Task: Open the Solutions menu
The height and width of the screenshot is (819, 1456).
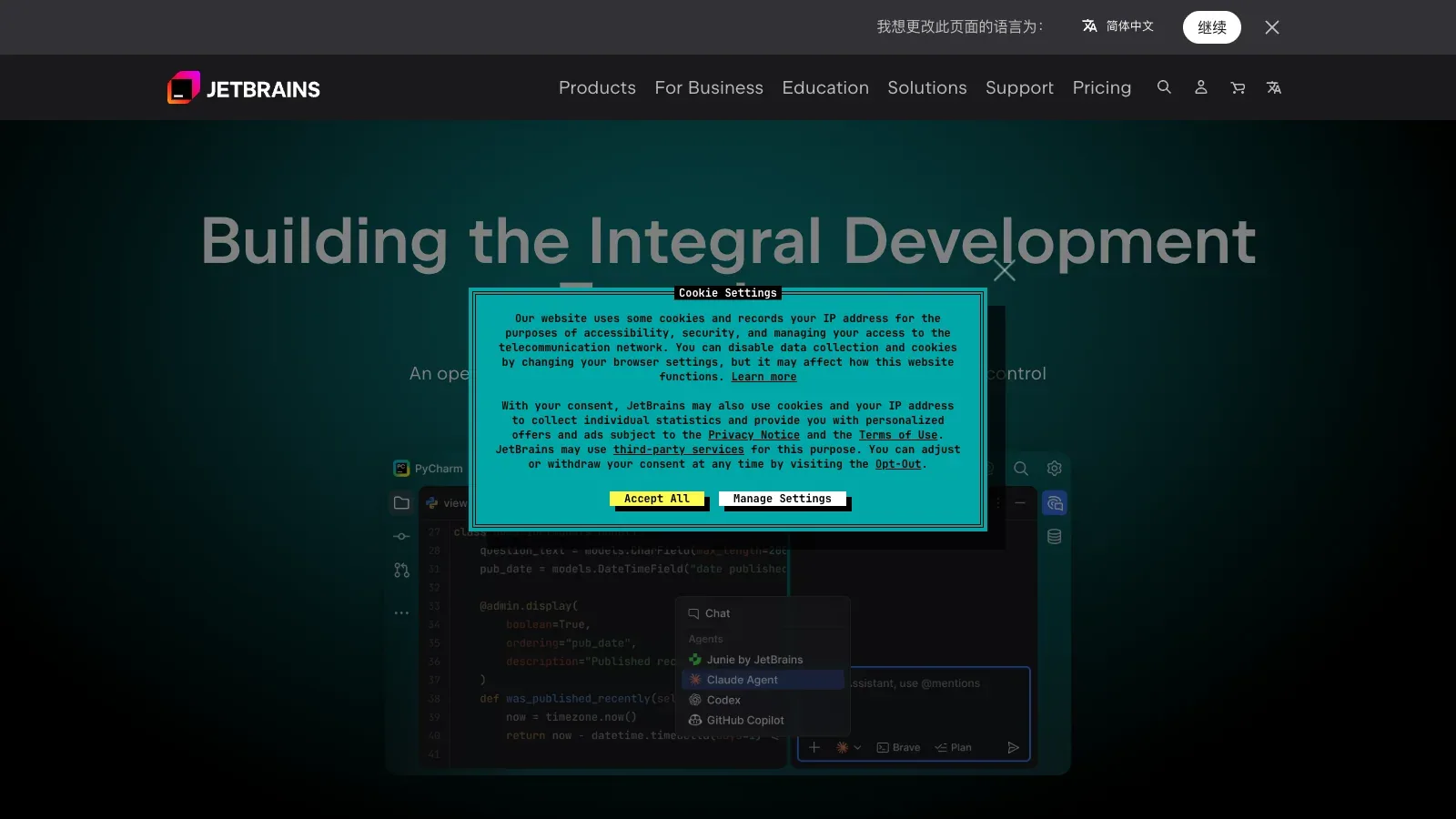Action: pos(927,87)
